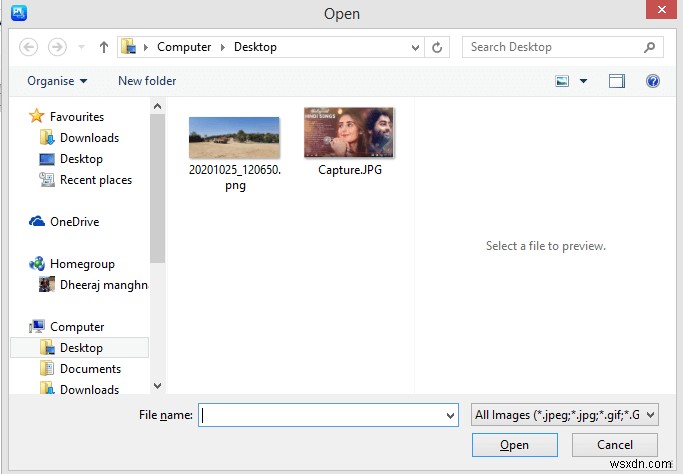683x474 pixels.
Task: Change the view layout icon
Action: 562,81
